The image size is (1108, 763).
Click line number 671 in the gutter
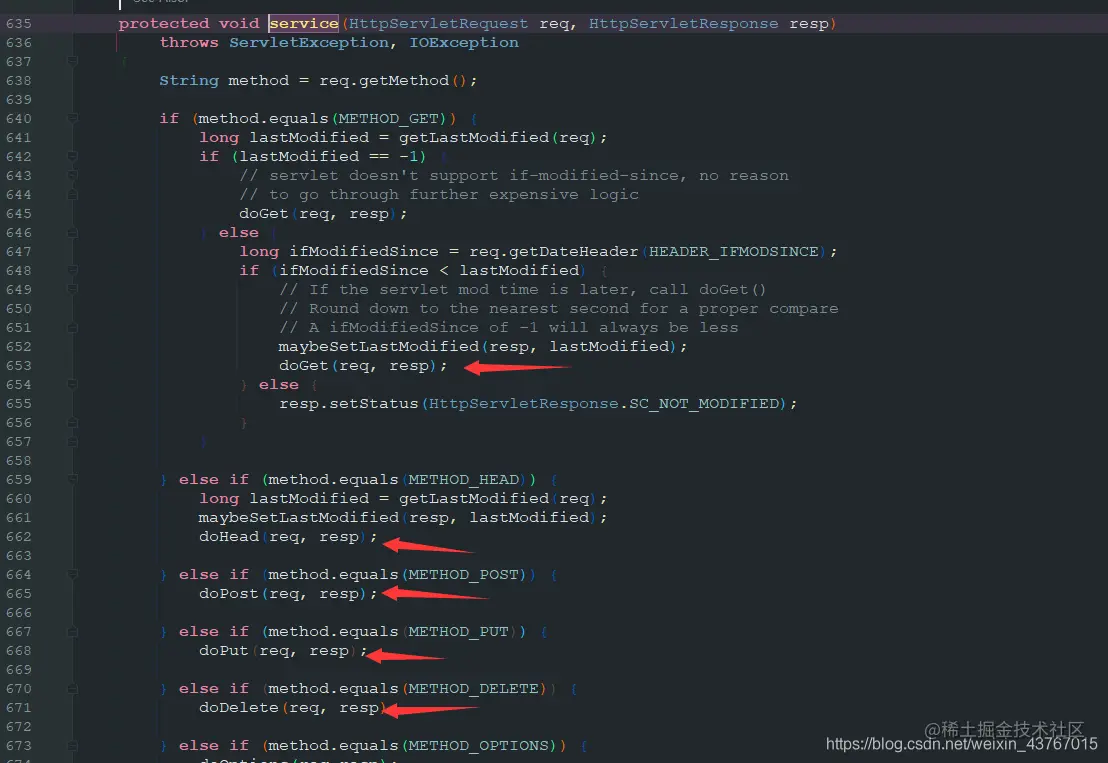click(x=19, y=708)
